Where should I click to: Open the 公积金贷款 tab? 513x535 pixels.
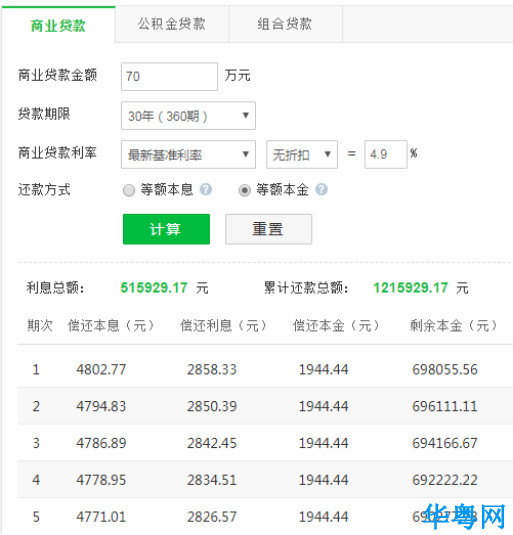172,25
